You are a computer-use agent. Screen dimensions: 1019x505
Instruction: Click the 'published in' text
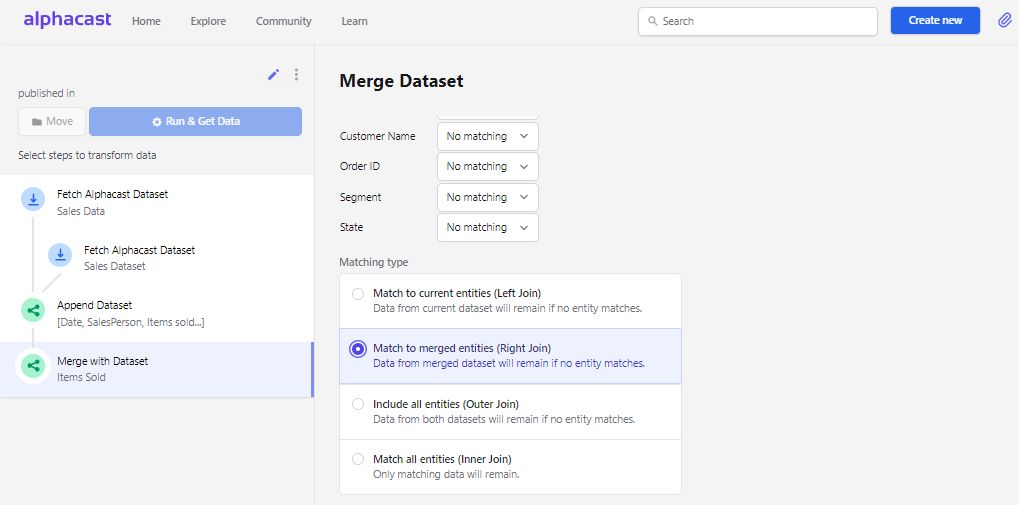46,94
